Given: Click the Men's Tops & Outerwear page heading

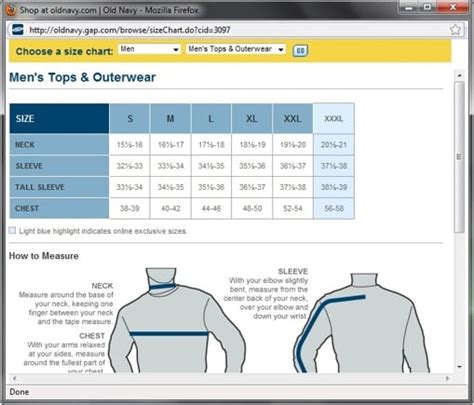Looking at the screenshot, I should pos(82,77).
